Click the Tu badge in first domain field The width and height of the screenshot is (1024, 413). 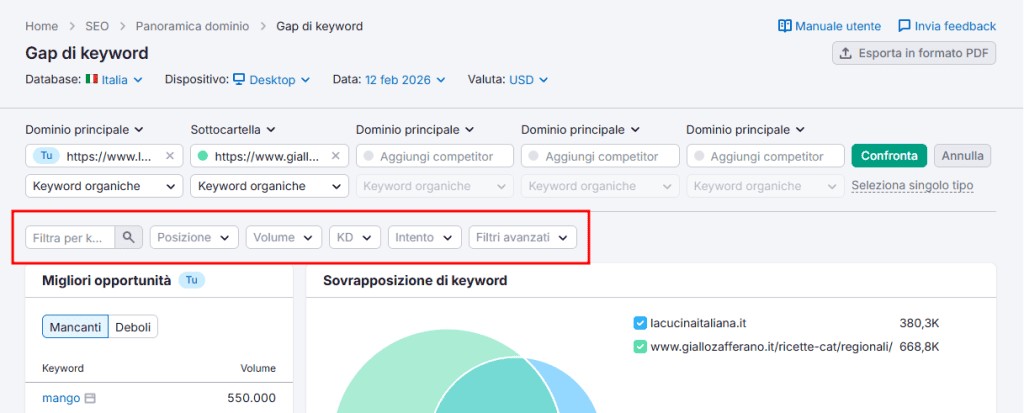46,156
